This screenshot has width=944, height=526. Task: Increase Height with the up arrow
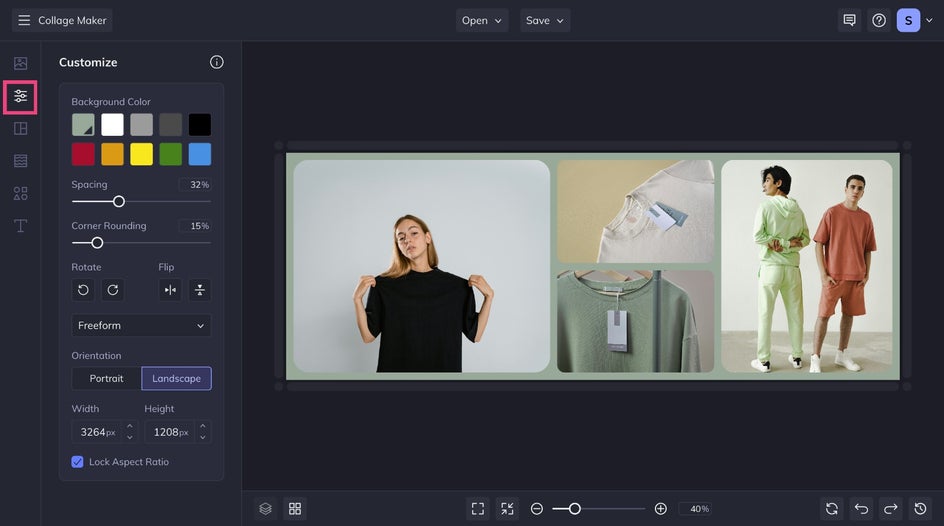[203, 426]
